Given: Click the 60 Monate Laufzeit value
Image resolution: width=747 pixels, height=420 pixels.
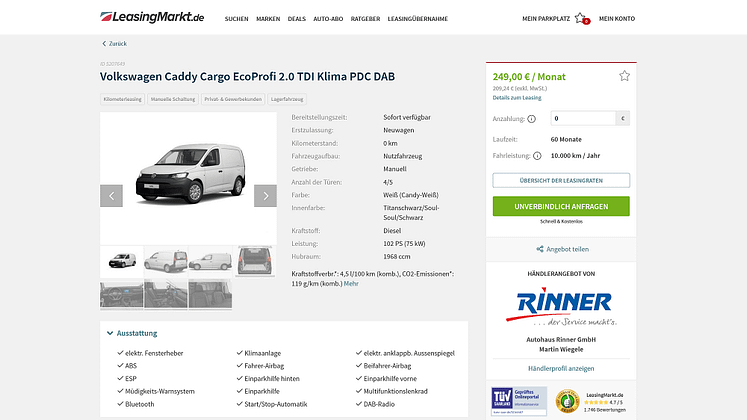Looking at the screenshot, I should [566, 140].
